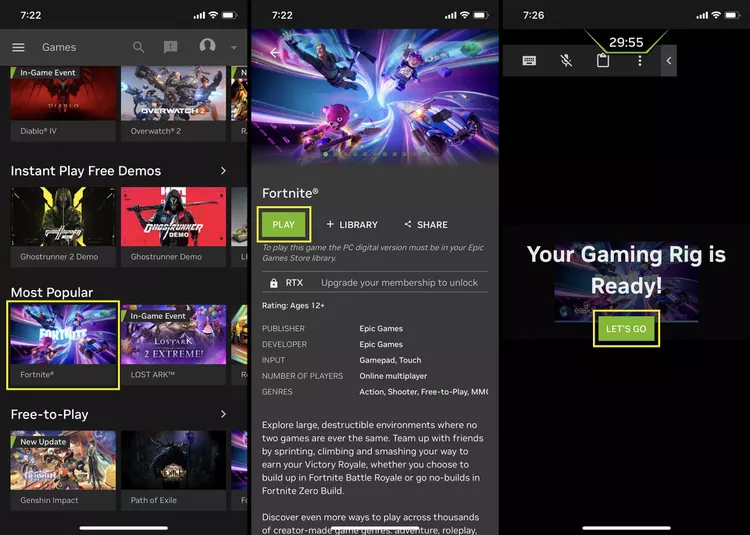Tap the SHARE button
750x535 pixels.
tap(426, 224)
